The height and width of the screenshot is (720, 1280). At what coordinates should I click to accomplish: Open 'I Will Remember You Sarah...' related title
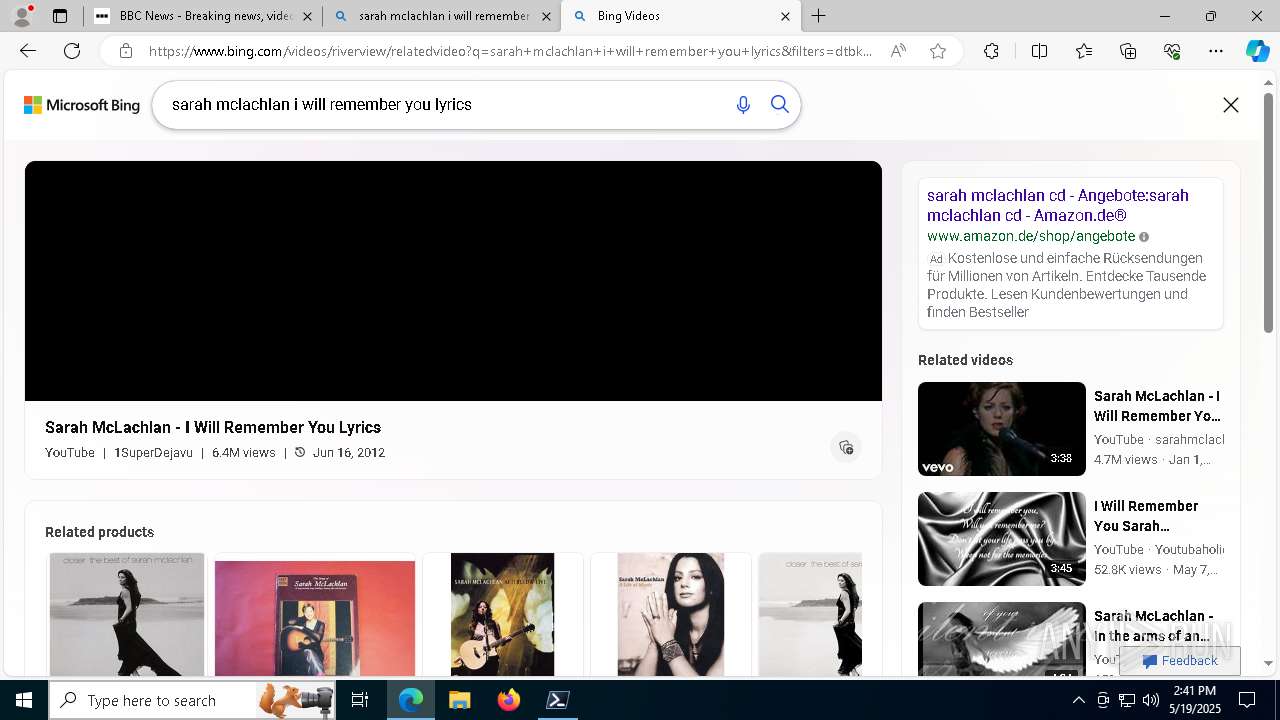pos(1146,516)
